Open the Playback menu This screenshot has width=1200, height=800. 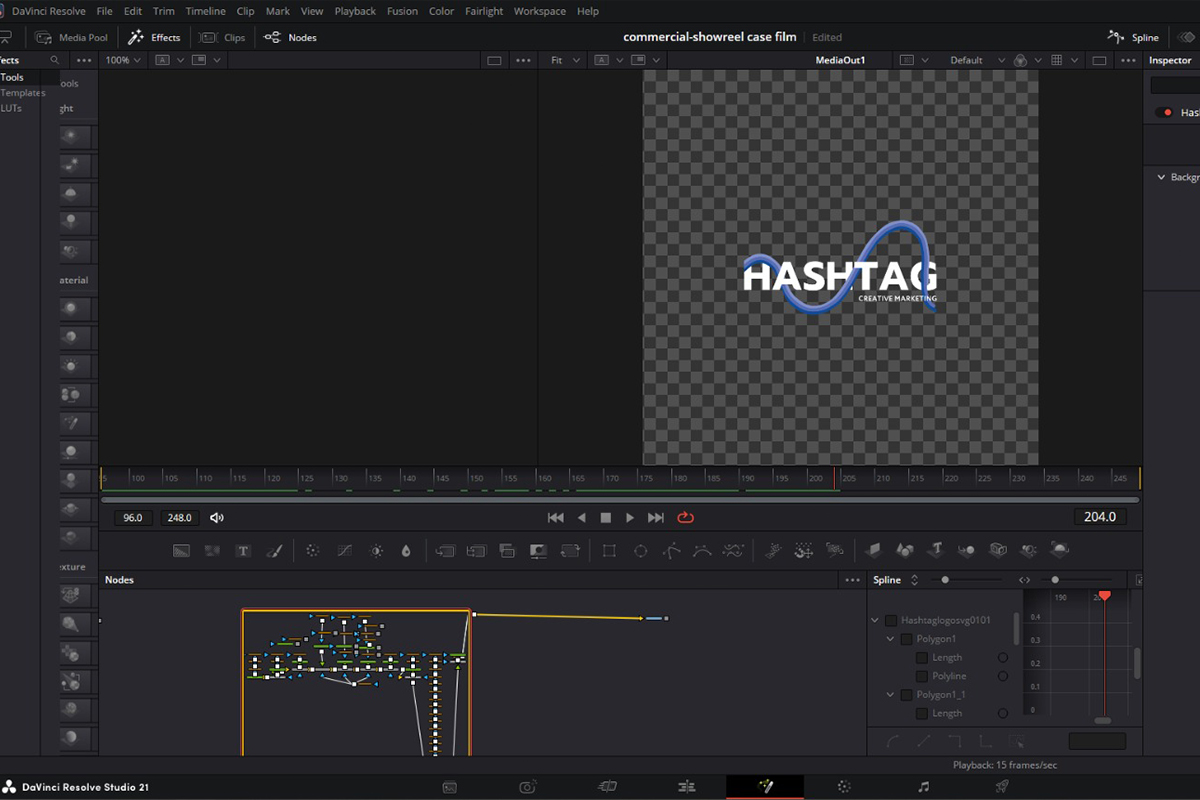tap(355, 11)
